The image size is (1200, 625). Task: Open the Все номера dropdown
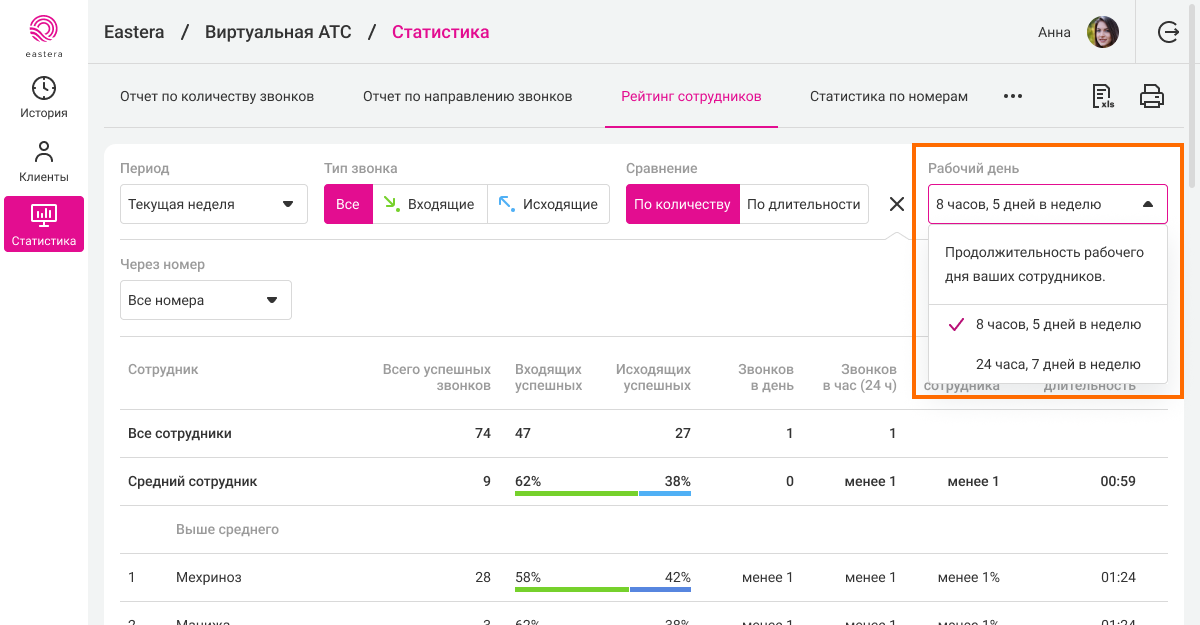(x=205, y=300)
